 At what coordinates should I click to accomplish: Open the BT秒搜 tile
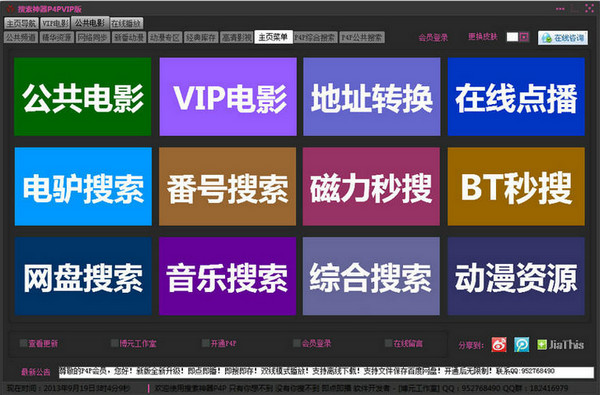point(516,186)
